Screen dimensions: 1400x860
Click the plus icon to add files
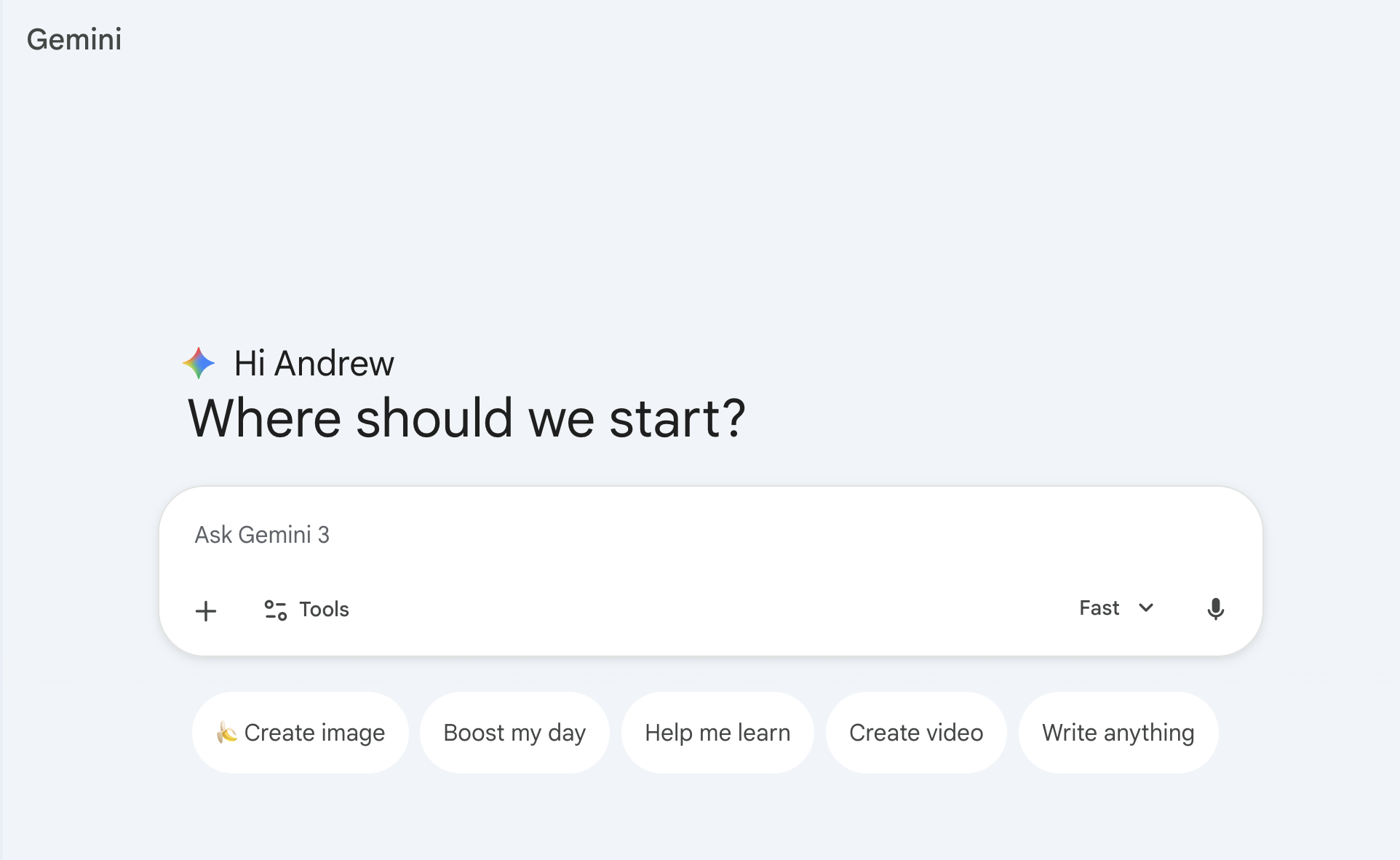point(206,610)
